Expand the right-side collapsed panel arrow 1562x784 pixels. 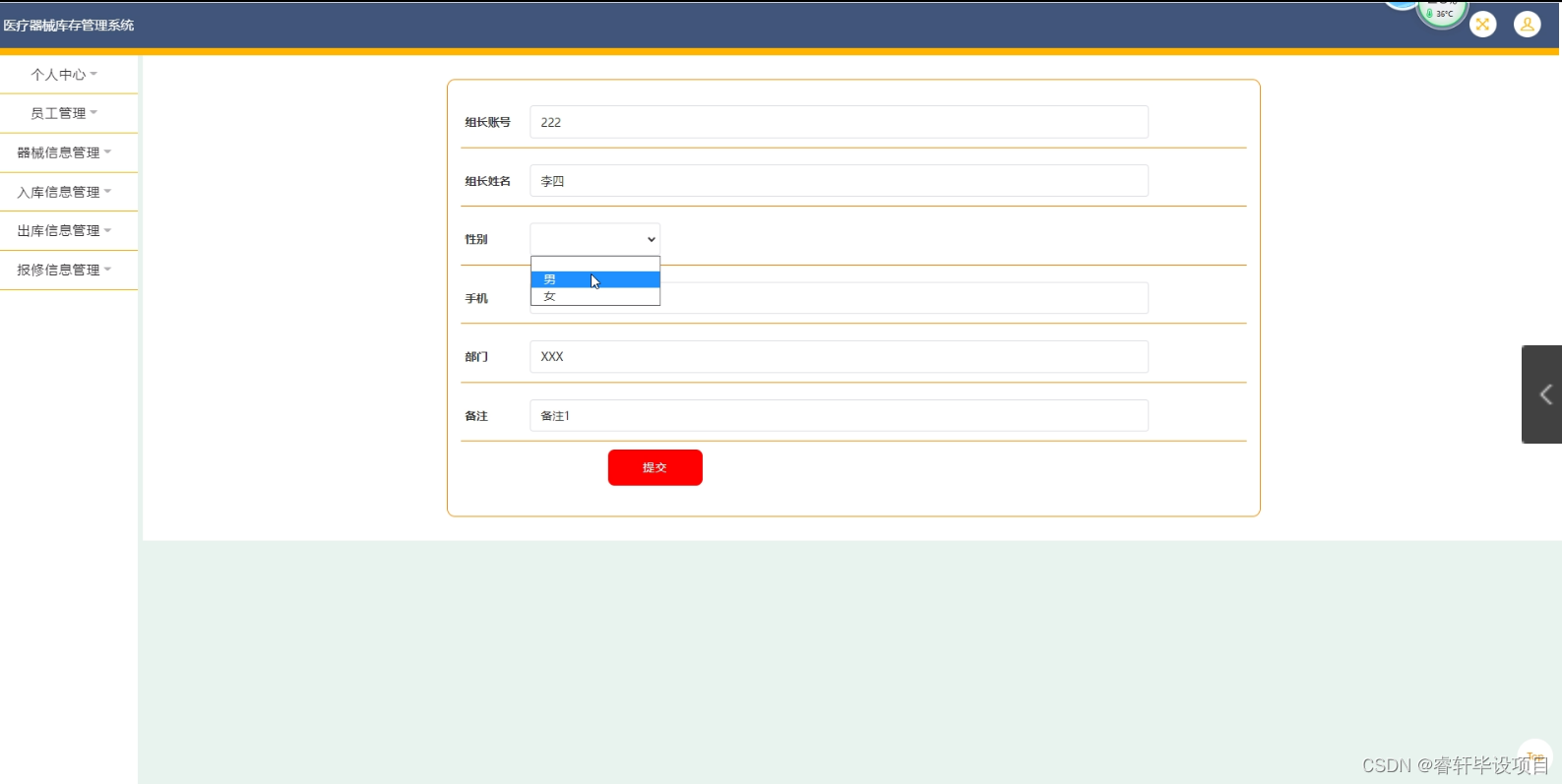[x=1542, y=394]
